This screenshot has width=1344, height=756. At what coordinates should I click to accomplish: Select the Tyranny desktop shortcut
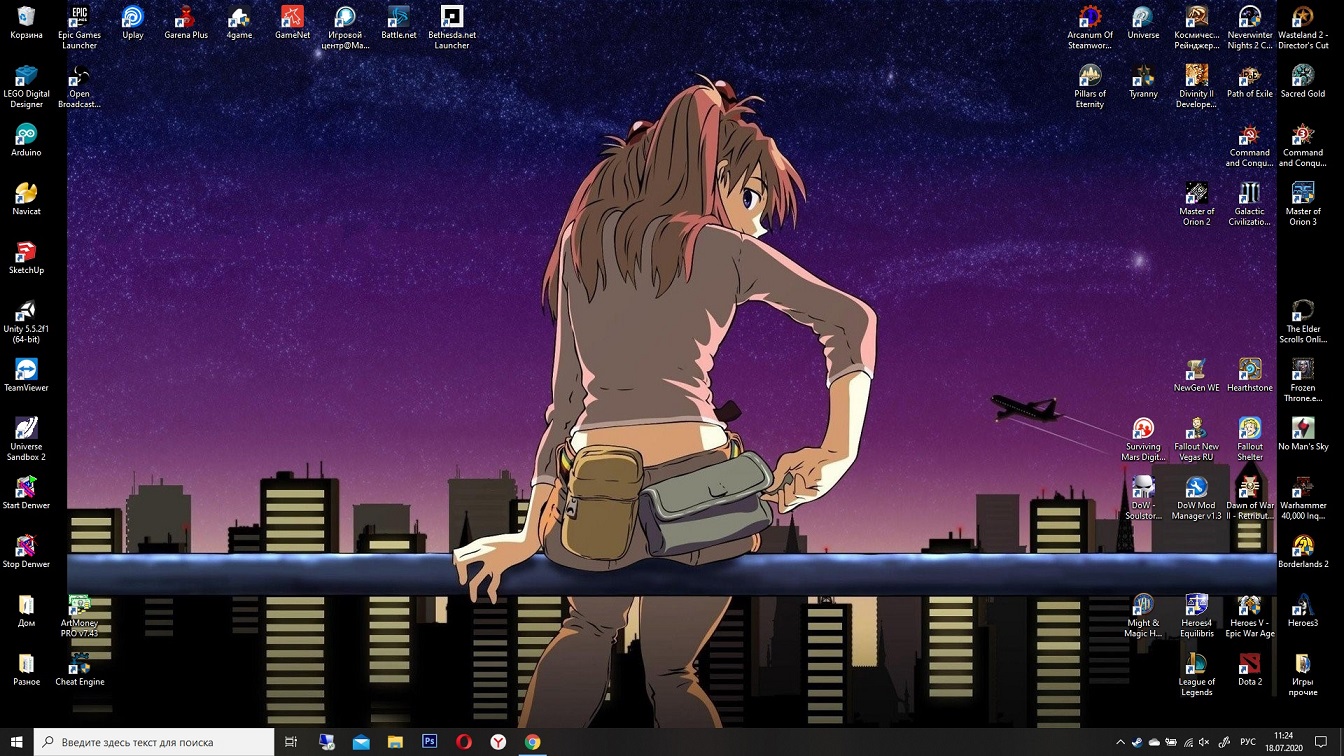pyautogui.click(x=1143, y=83)
